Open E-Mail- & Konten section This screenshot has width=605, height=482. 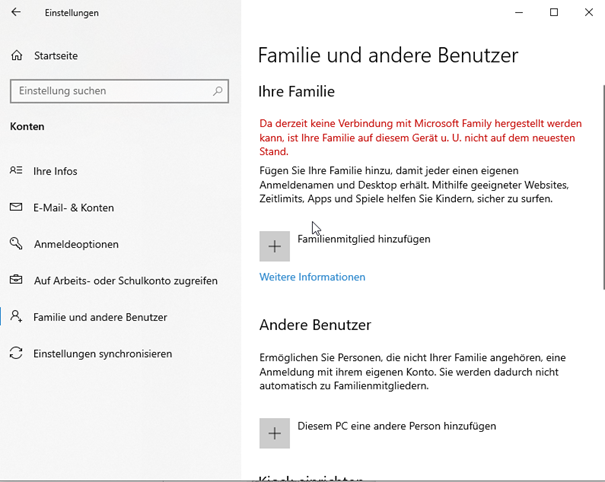pos(73,208)
